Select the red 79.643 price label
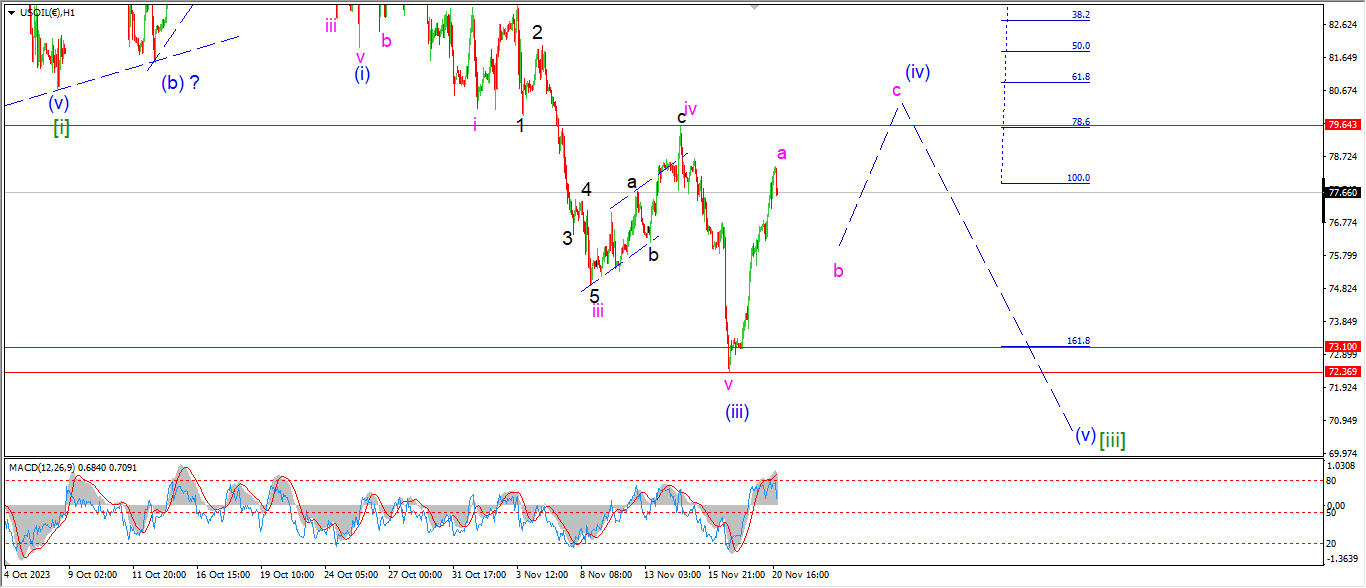 coord(1341,125)
